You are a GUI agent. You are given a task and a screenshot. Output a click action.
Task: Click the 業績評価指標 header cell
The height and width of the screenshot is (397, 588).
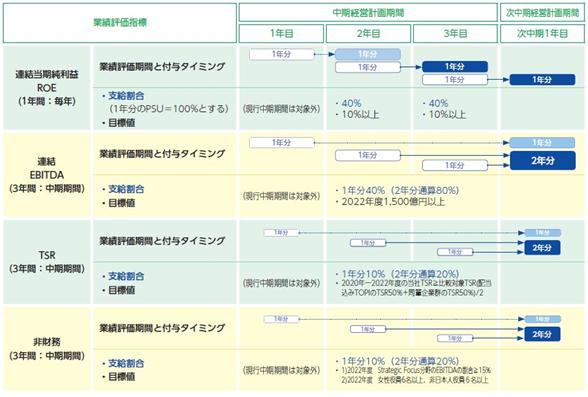coord(120,23)
